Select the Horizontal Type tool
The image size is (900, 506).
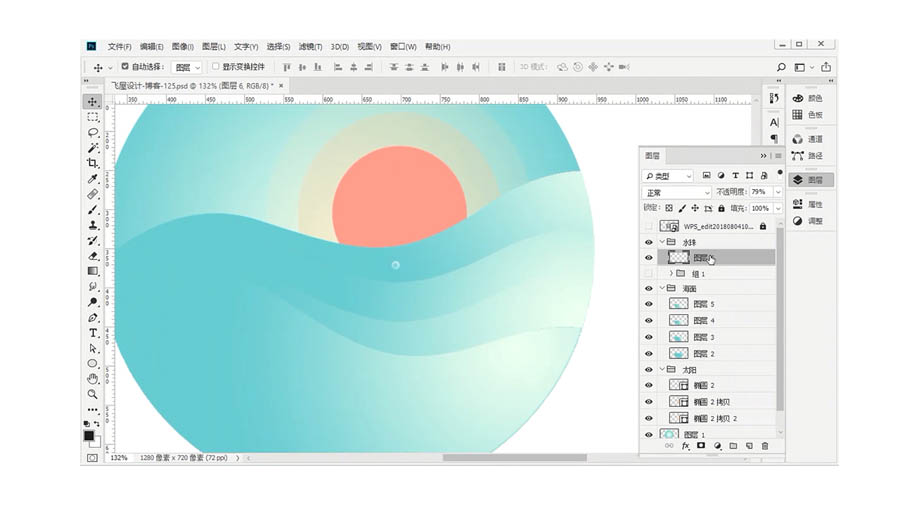(92, 332)
